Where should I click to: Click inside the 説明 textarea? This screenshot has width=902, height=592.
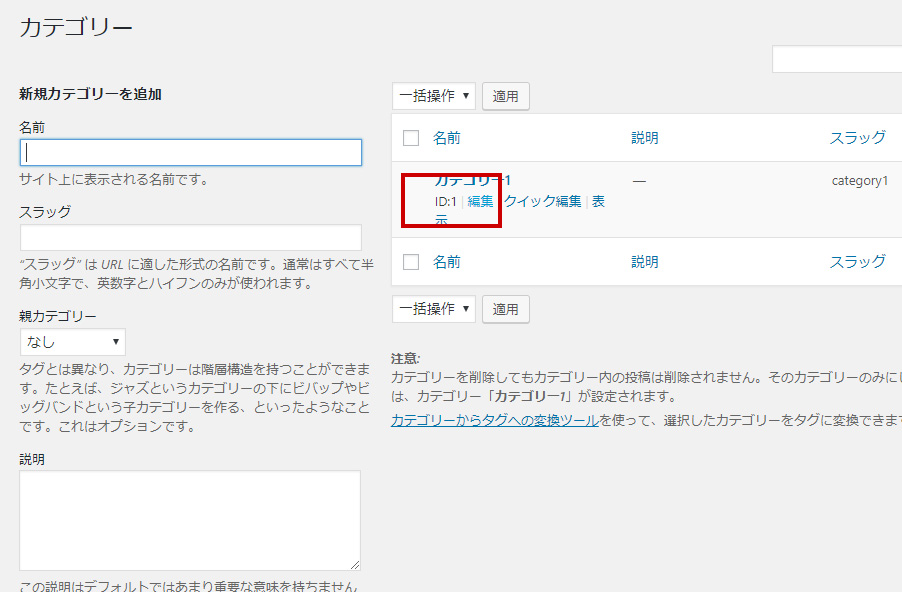(x=190, y=520)
